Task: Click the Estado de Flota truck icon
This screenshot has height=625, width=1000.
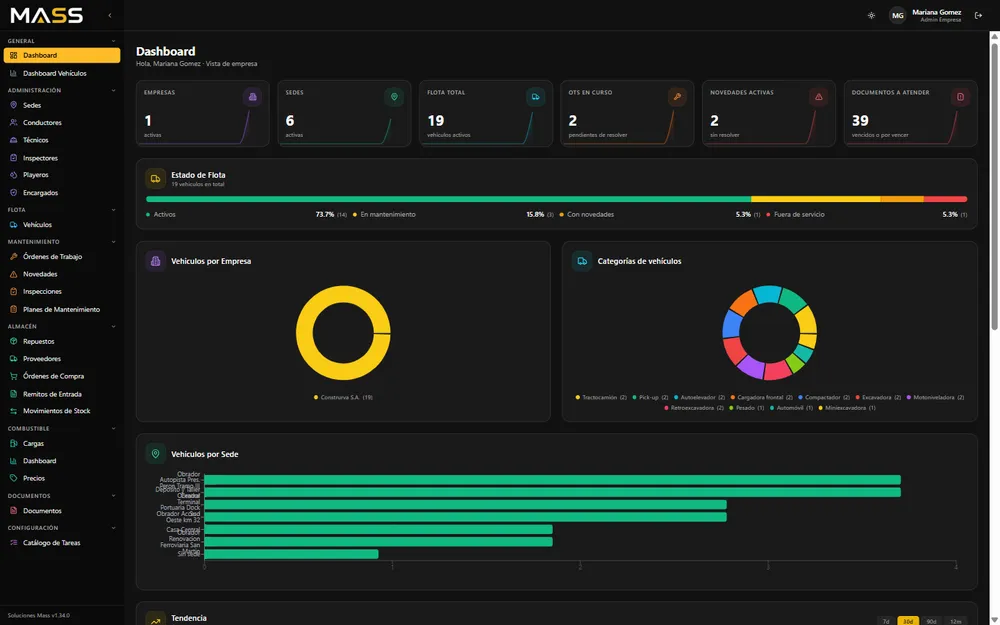Action: [x=156, y=179]
